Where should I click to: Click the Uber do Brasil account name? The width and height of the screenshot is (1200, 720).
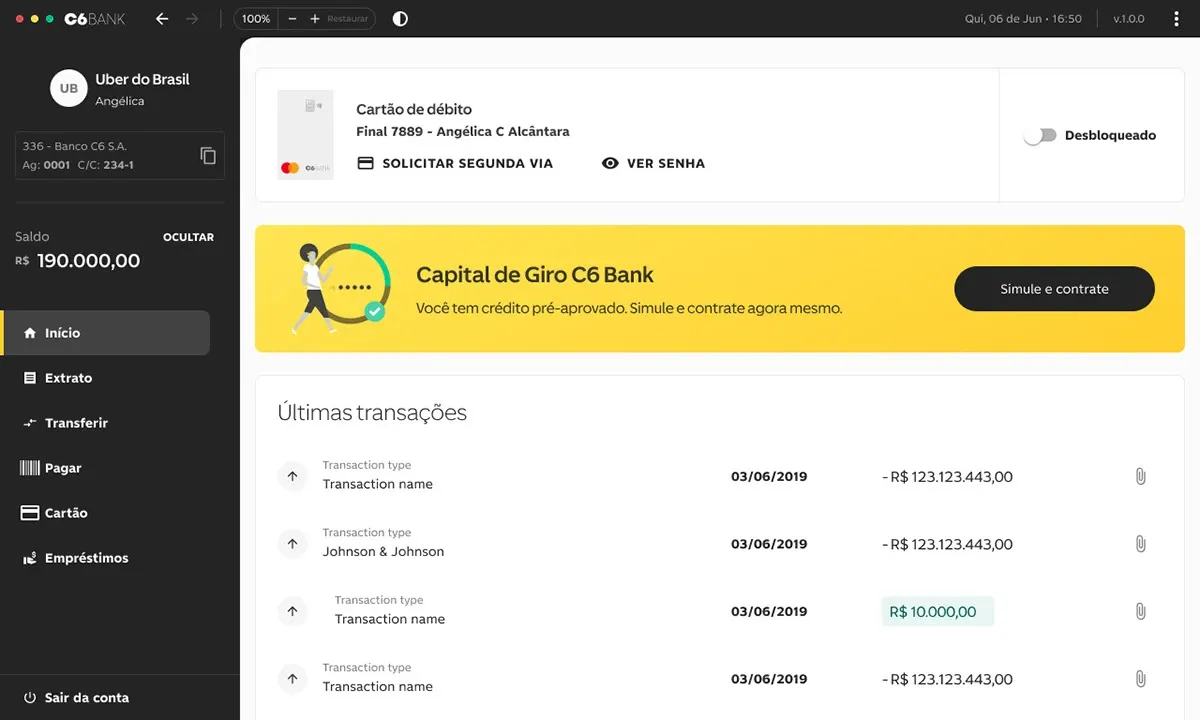click(x=142, y=80)
